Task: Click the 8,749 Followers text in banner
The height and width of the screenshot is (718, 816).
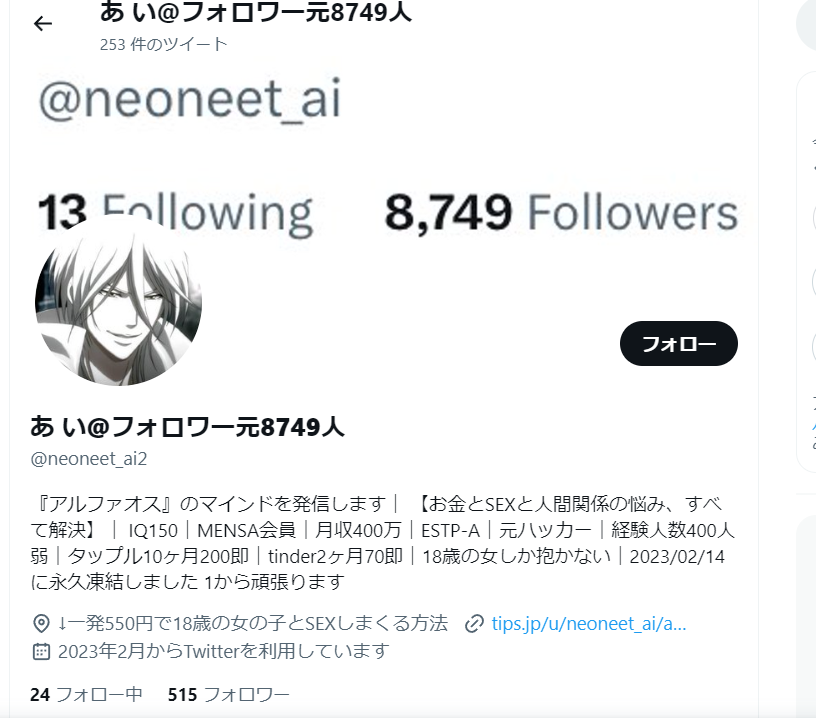Action: [561, 213]
